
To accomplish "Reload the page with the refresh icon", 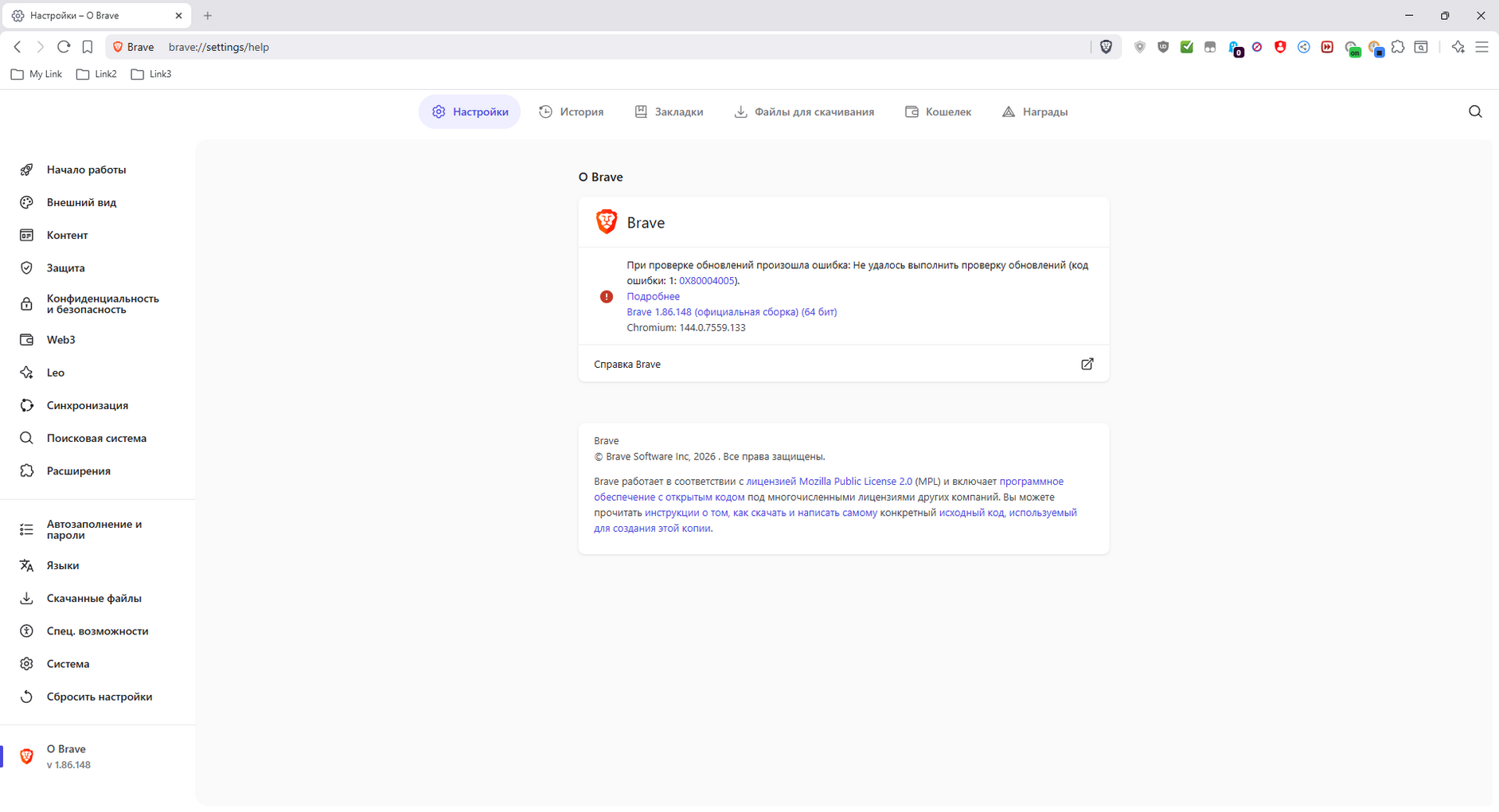I will pyautogui.click(x=64, y=47).
